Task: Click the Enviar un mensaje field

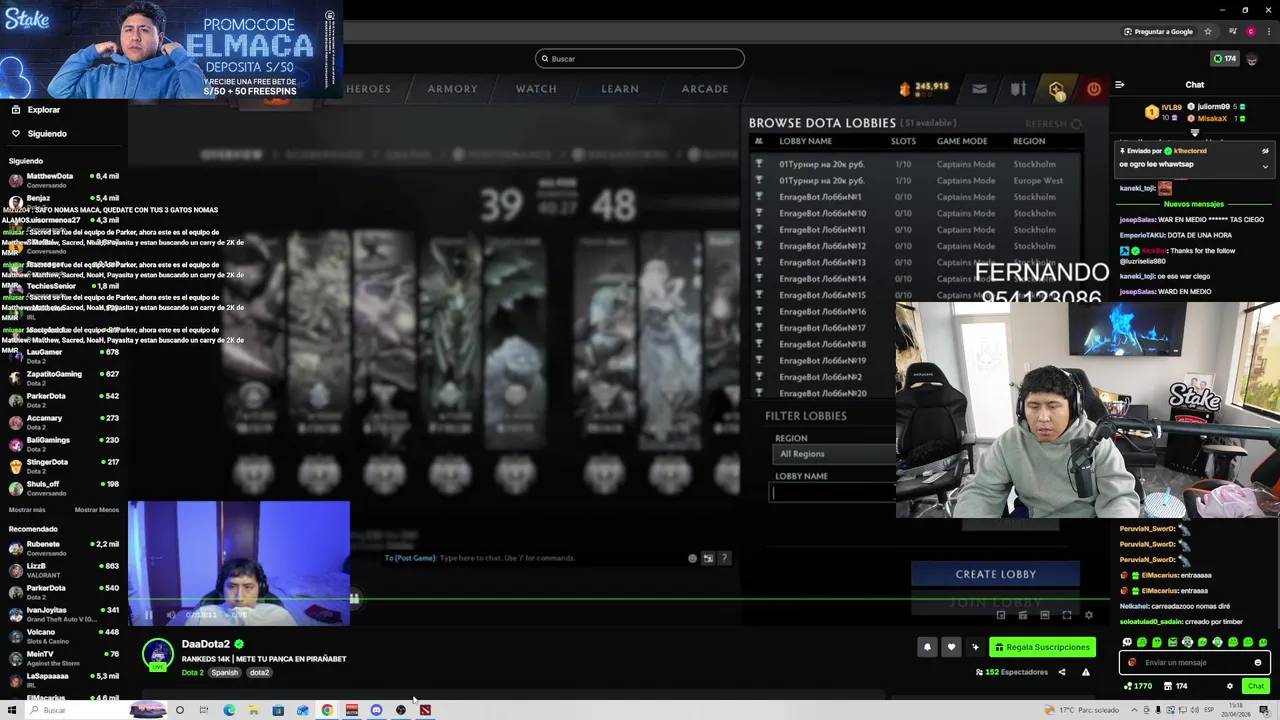Action: coord(1195,662)
